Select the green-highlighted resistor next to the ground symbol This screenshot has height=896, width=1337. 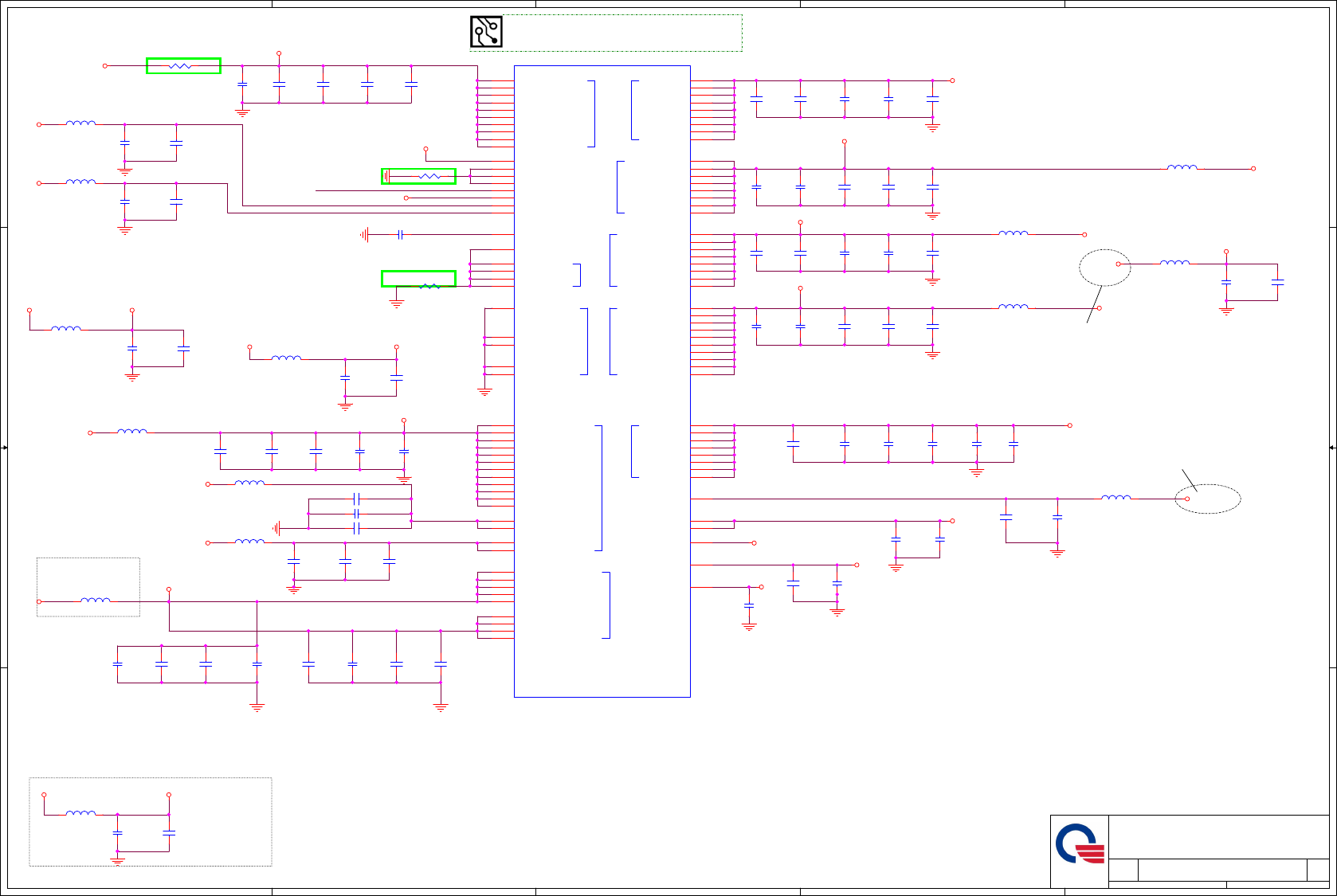tap(419, 176)
